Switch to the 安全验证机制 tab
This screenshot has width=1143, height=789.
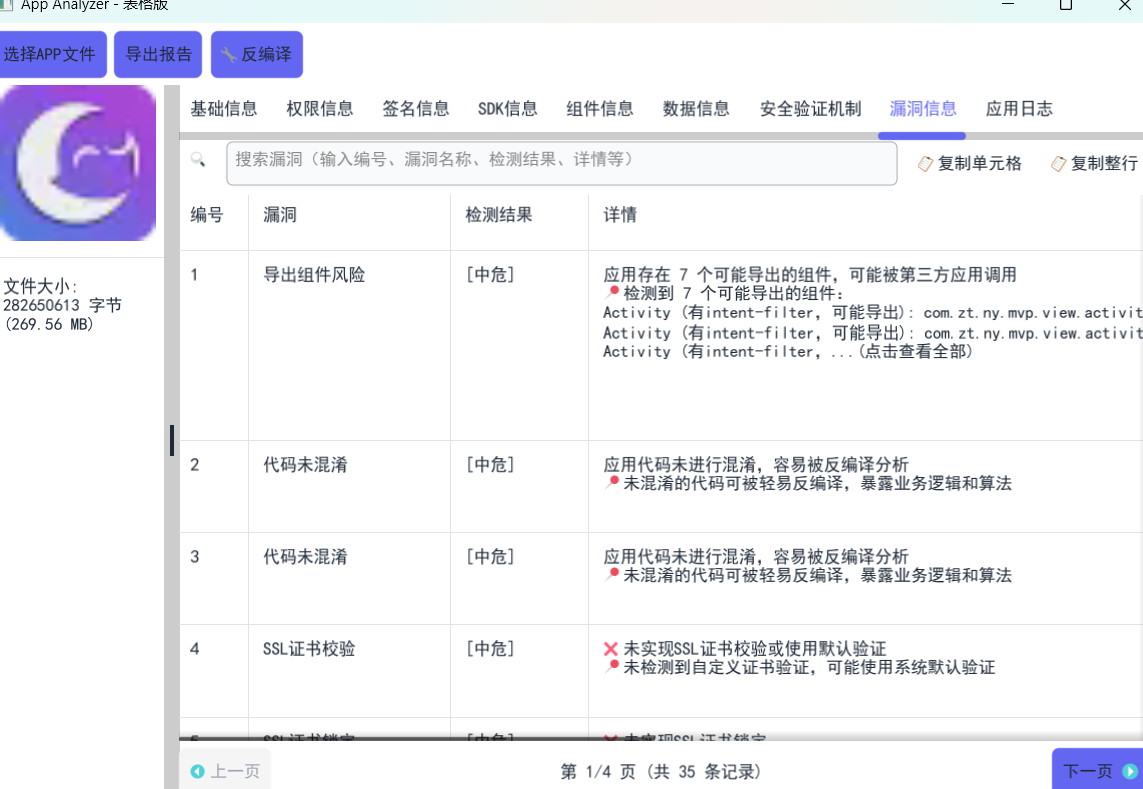tap(810, 109)
